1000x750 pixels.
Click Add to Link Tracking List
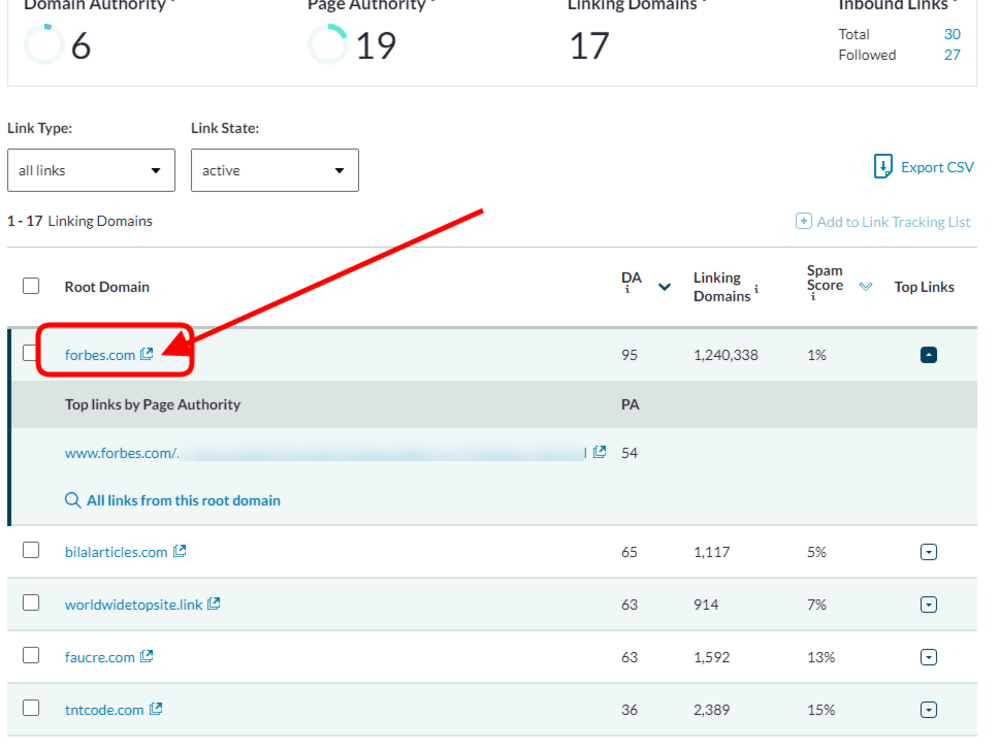click(x=893, y=222)
